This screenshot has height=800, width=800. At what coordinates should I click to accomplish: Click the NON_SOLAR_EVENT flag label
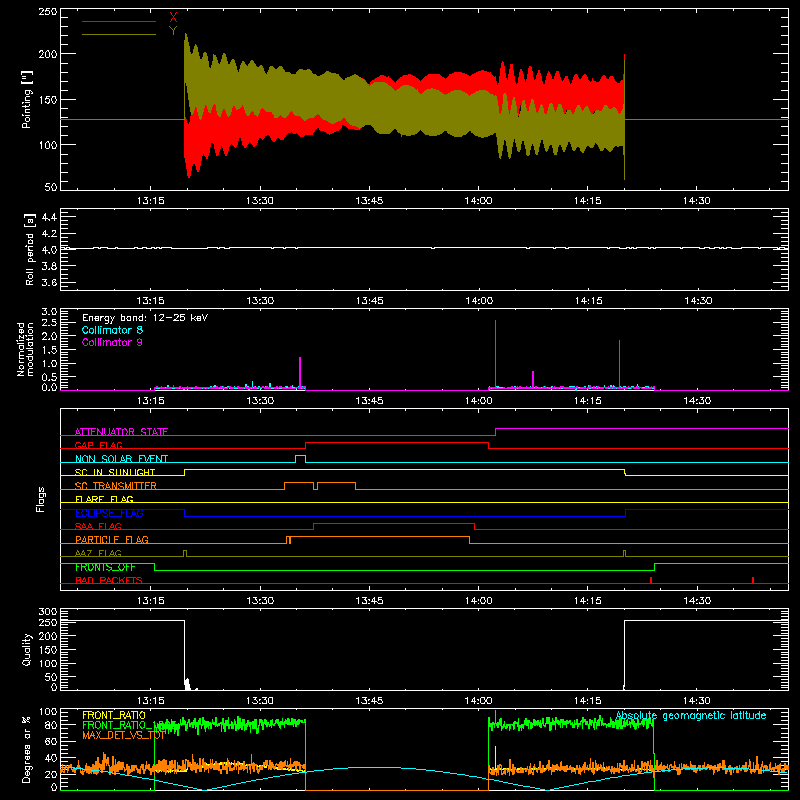point(121,459)
